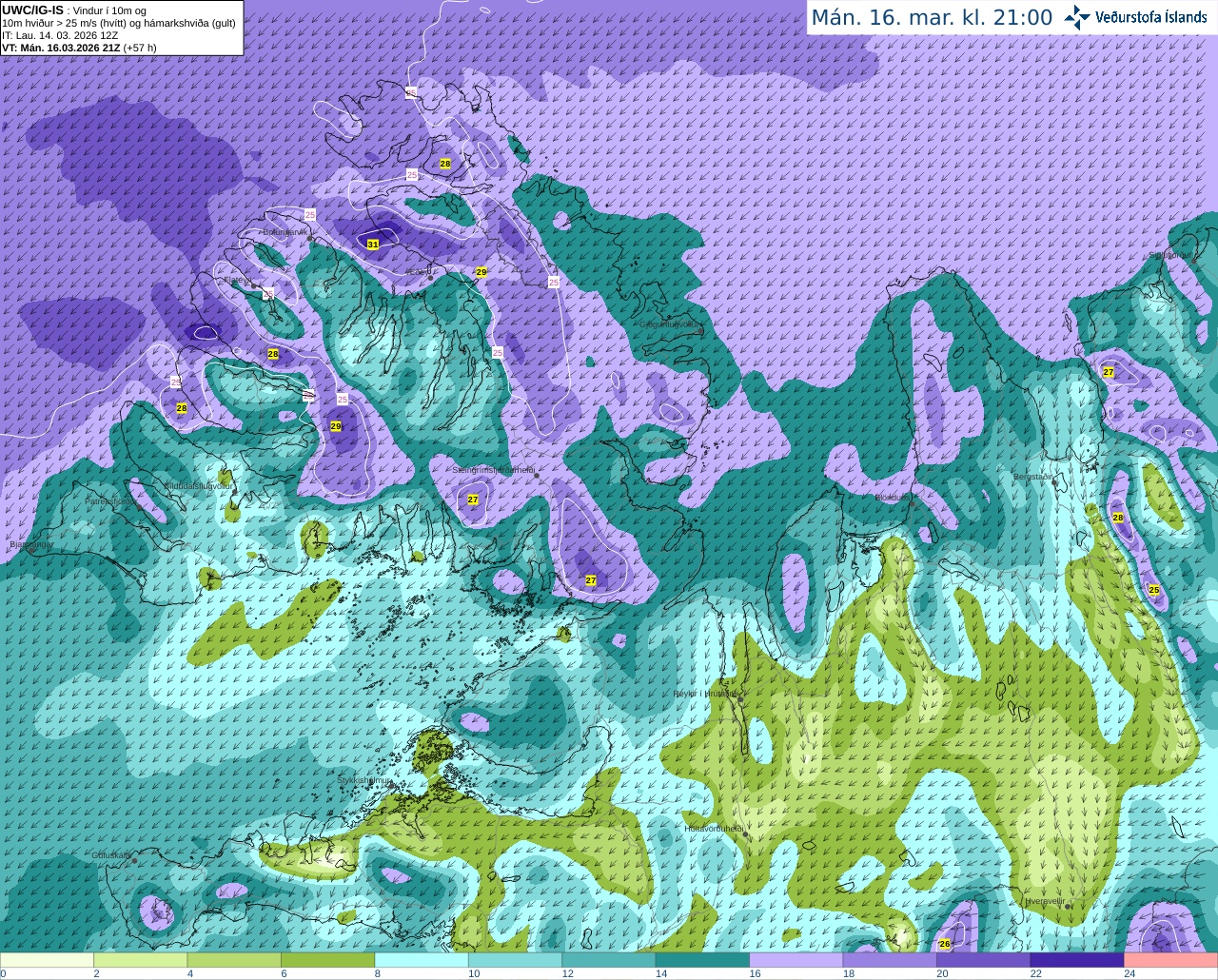Click the Blönduós station dot

[913, 503]
